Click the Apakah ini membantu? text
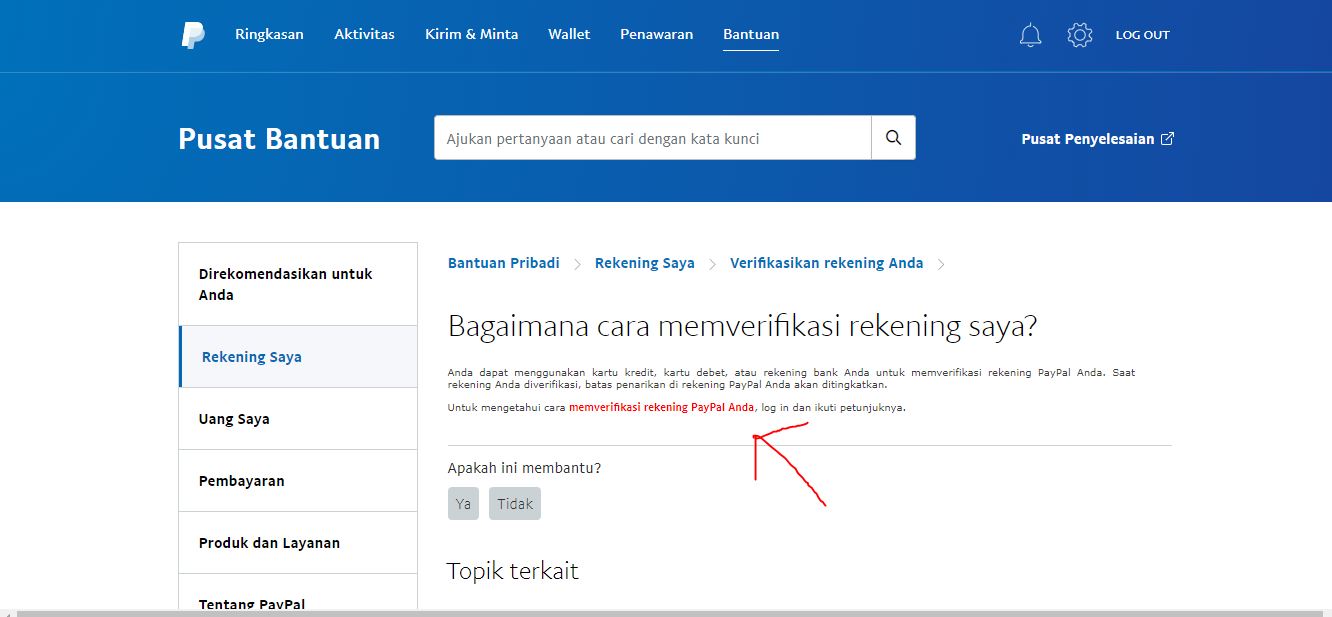The width and height of the screenshot is (1332, 617). click(x=525, y=468)
